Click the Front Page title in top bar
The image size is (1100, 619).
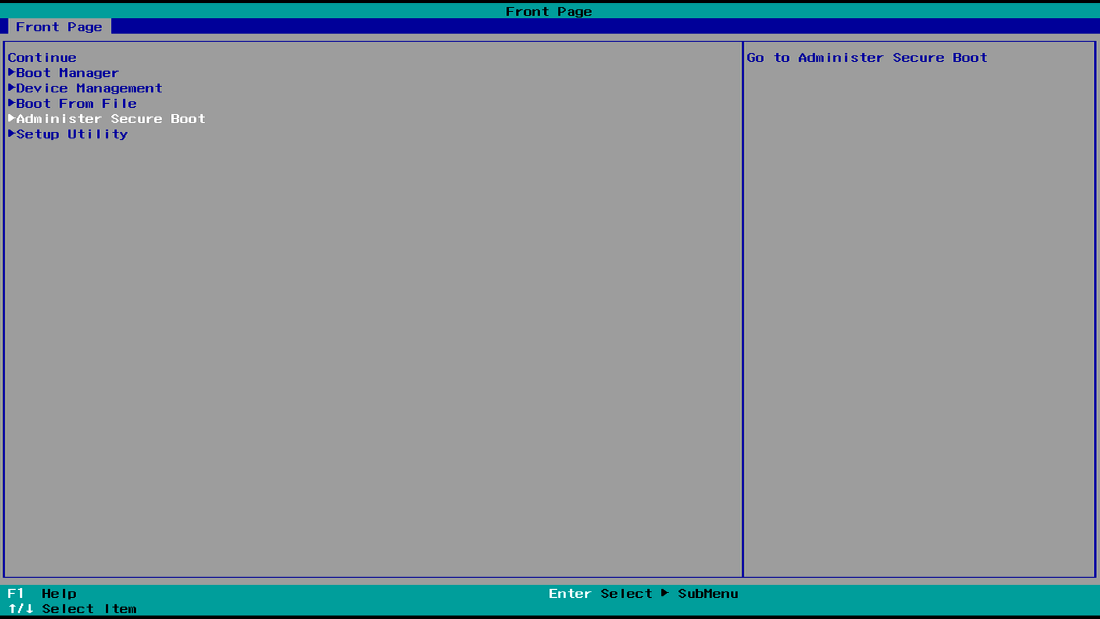click(x=549, y=11)
